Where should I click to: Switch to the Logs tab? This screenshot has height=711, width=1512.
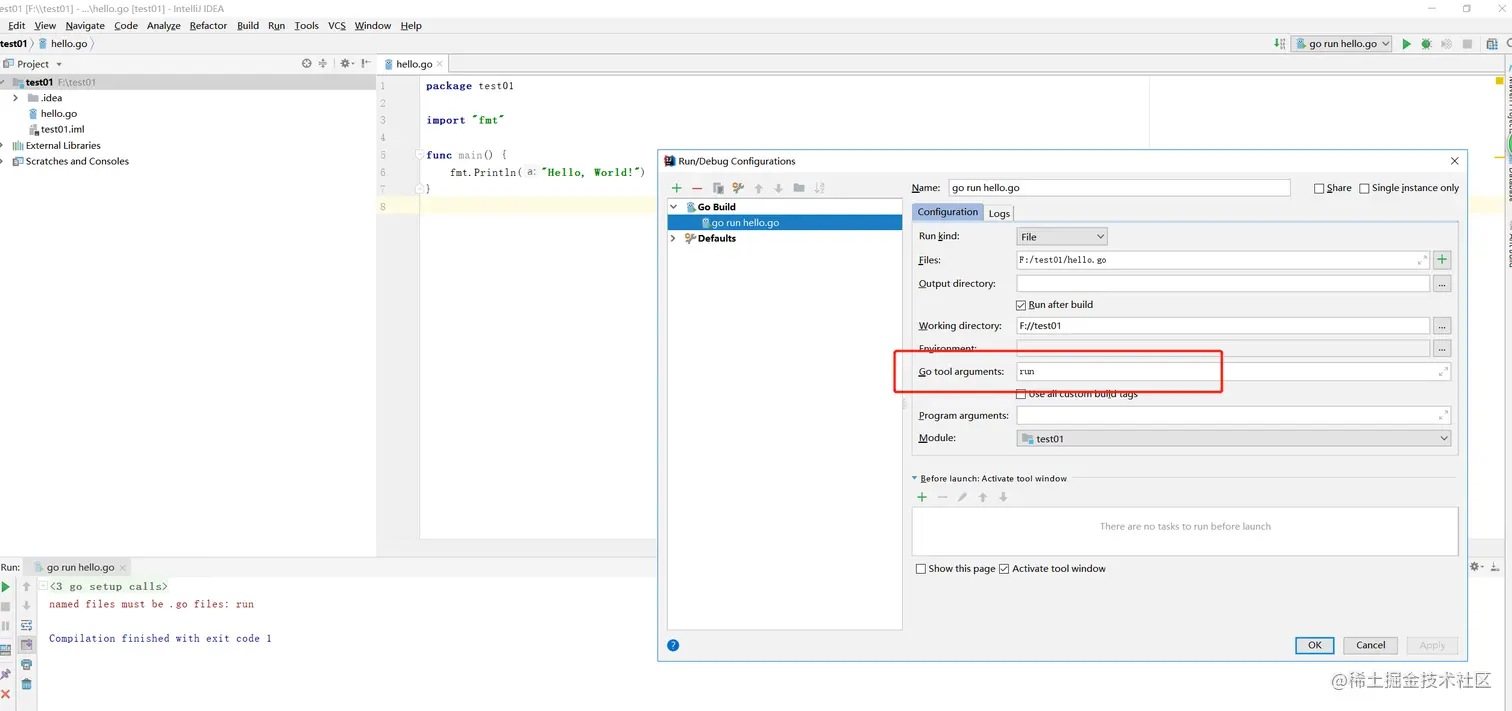point(999,213)
